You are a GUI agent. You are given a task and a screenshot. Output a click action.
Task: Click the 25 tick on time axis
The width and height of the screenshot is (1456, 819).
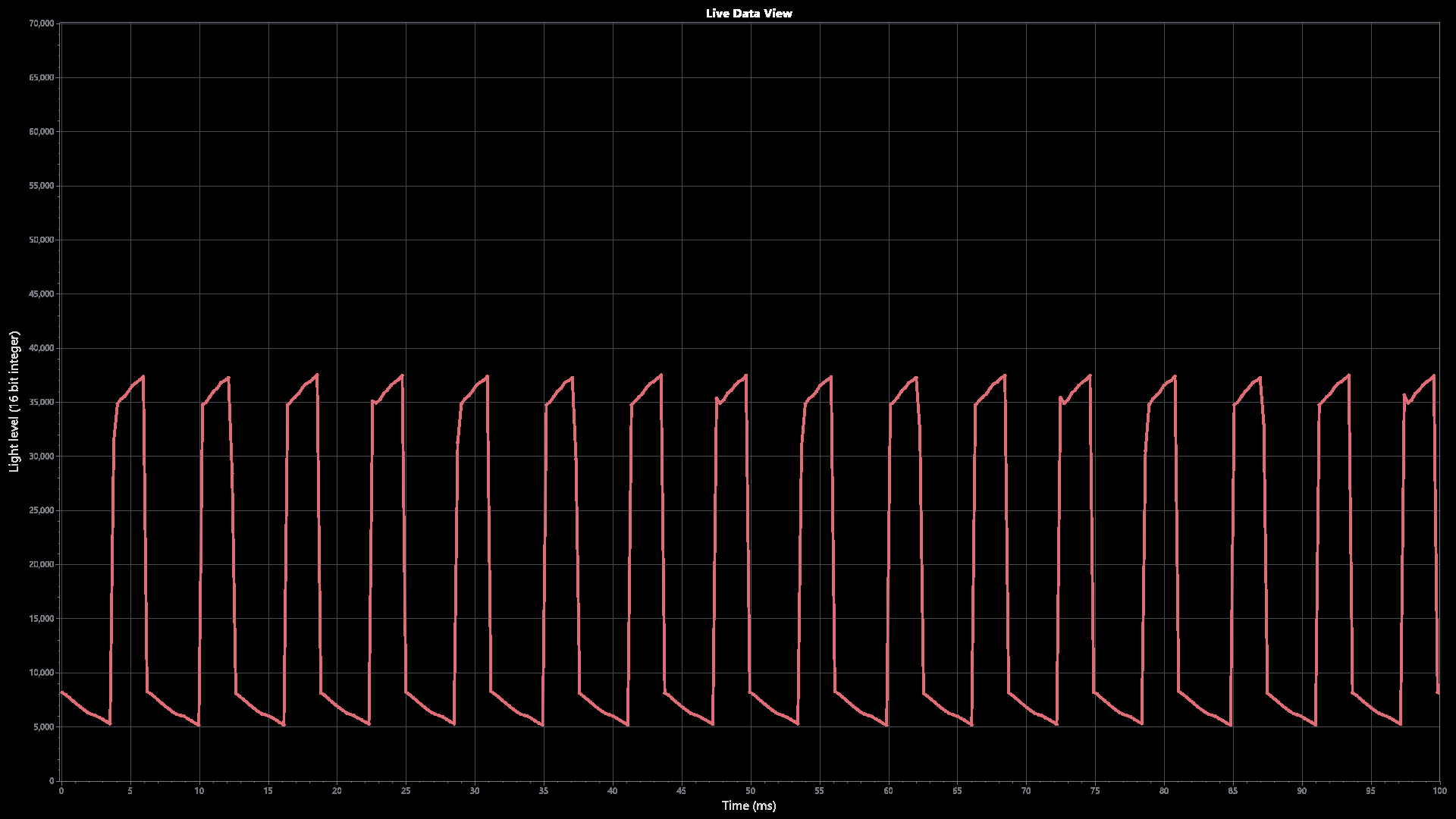[406, 791]
